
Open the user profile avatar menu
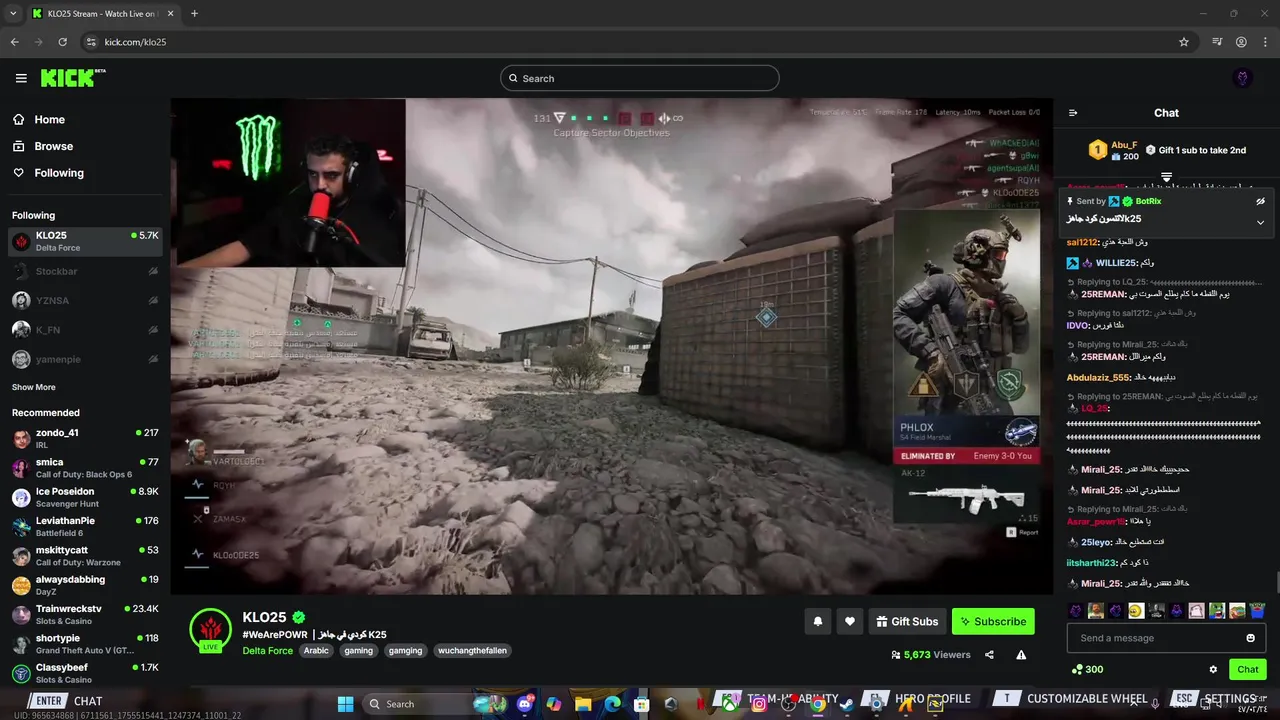pyautogui.click(x=1243, y=78)
